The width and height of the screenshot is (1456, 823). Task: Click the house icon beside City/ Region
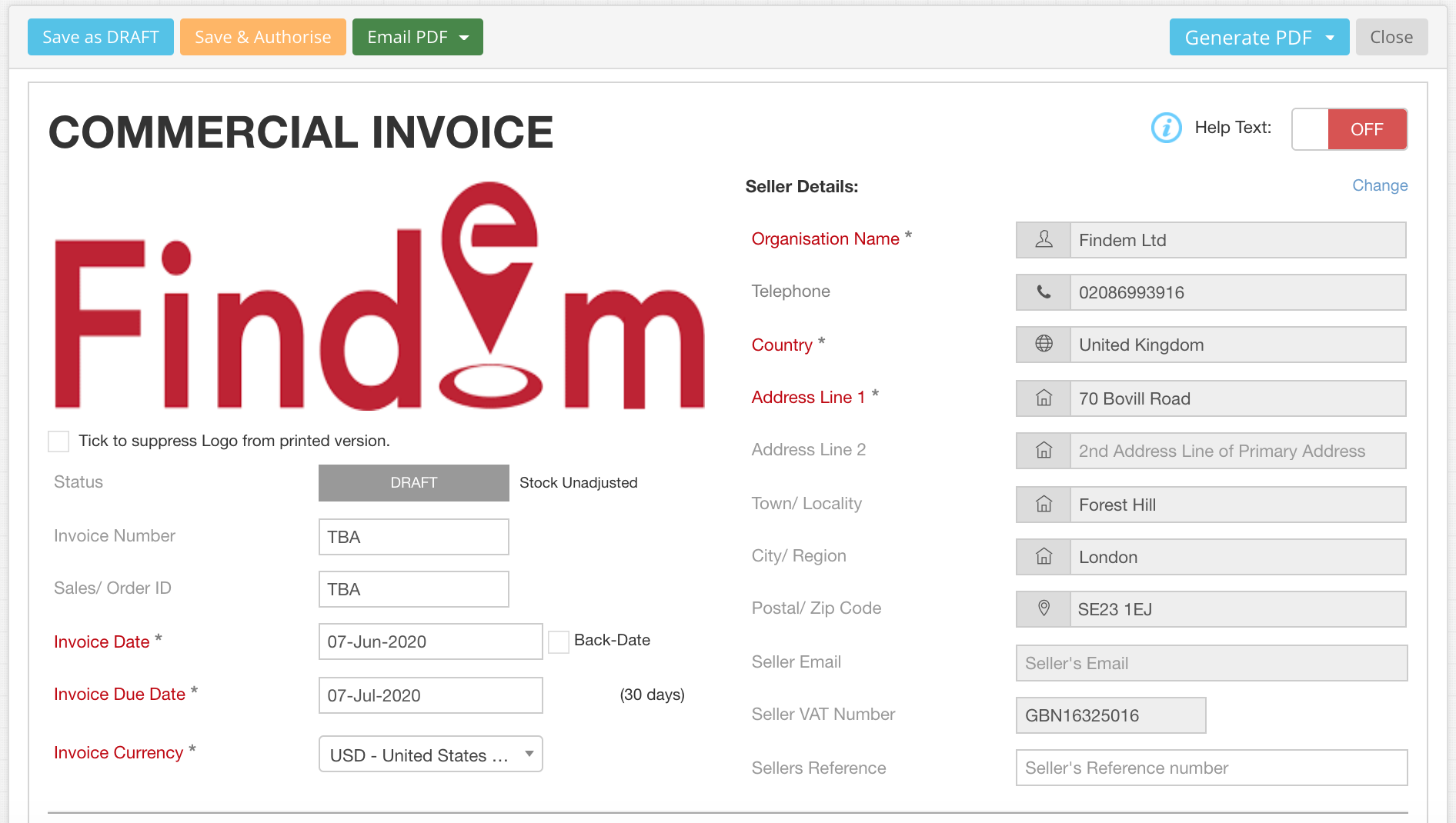coord(1044,557)
